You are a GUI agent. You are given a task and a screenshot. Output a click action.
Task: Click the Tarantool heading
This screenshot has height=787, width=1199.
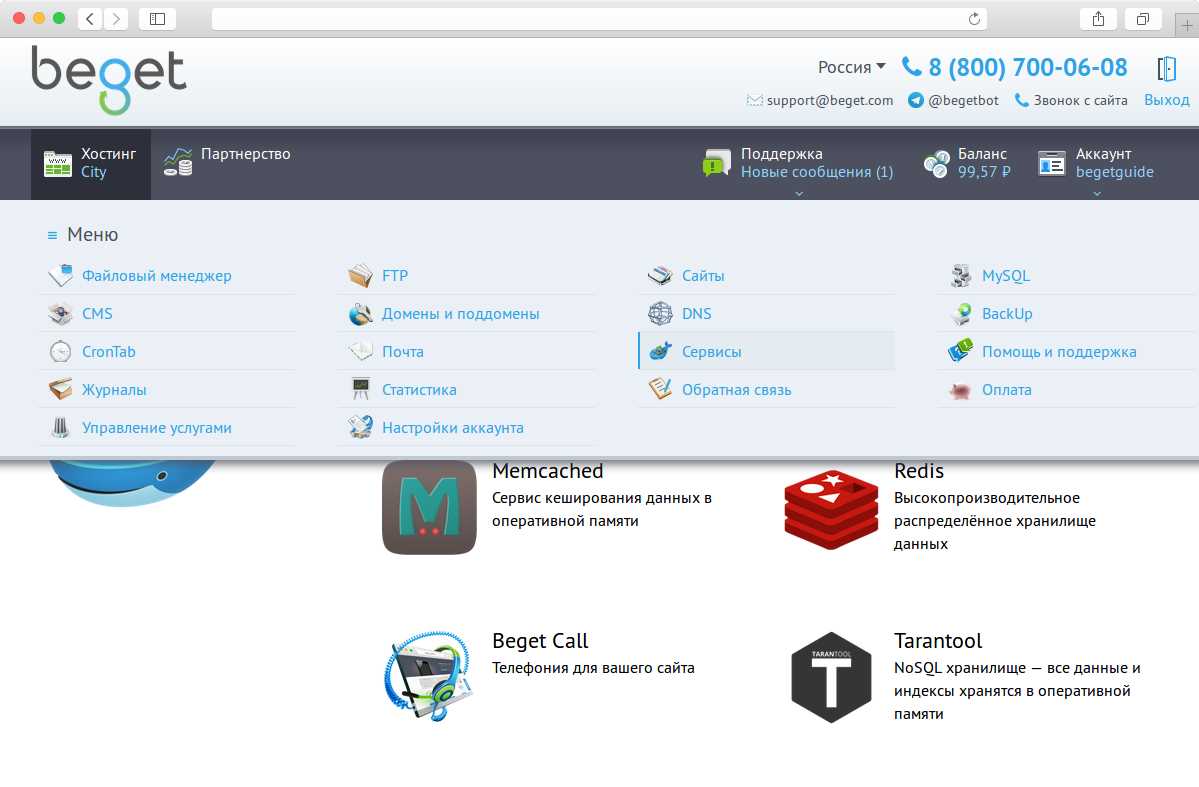937,640
